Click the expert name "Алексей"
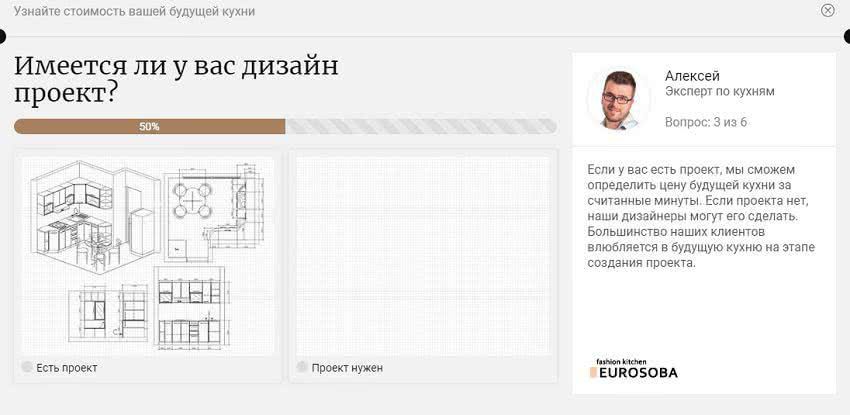Viewport: 850px width, 415px height. pyautogui.click(x=692, y=76)
